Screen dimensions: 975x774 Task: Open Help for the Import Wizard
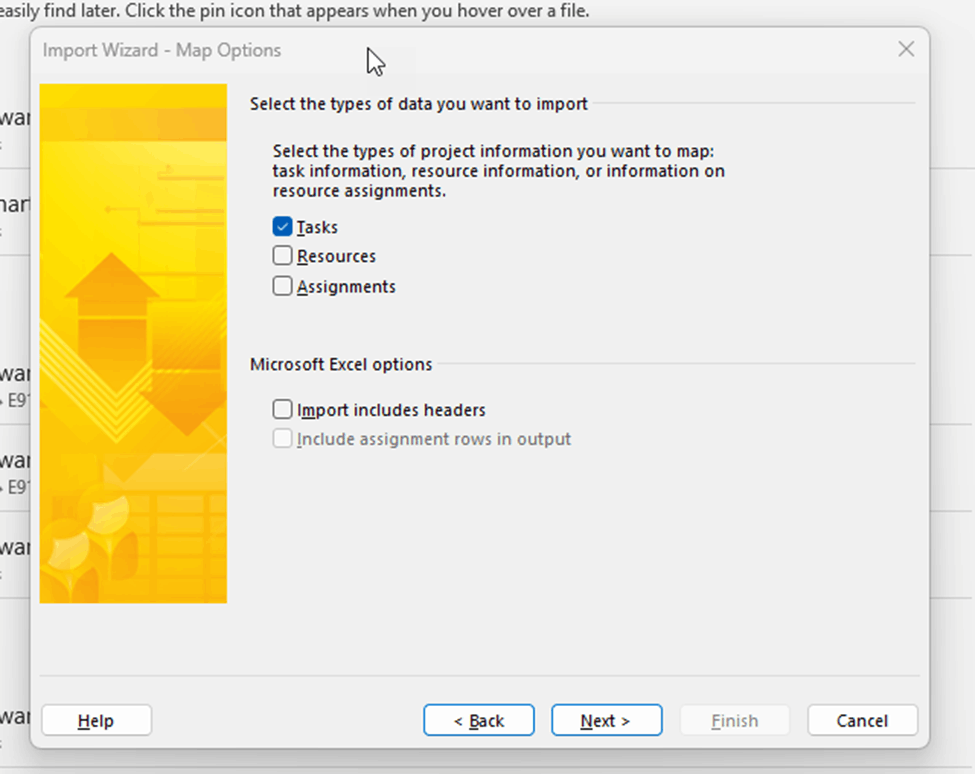96,720
